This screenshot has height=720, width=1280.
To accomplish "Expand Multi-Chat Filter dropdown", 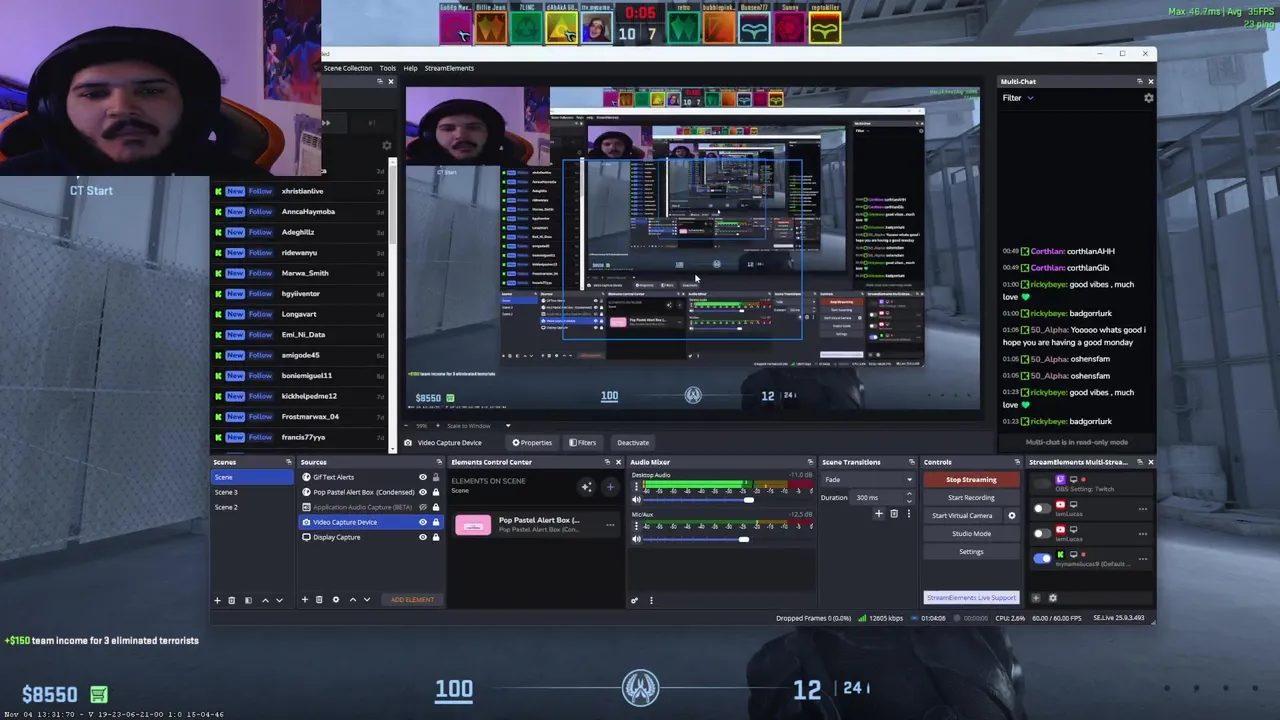I will [1018, 98].
